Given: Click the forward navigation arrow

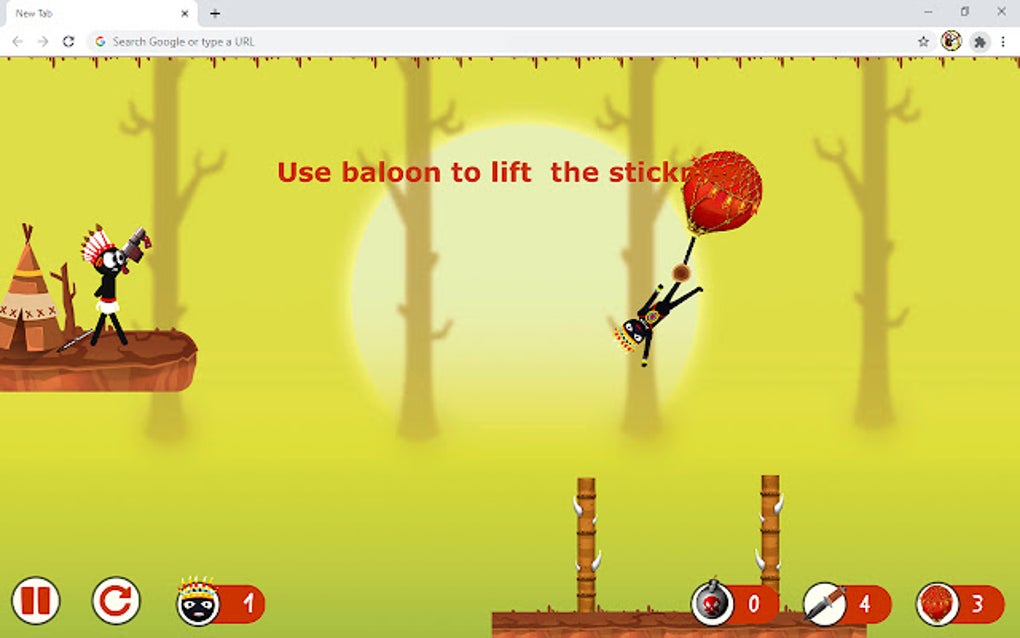Looking at the screenshot, I should 41,42.
